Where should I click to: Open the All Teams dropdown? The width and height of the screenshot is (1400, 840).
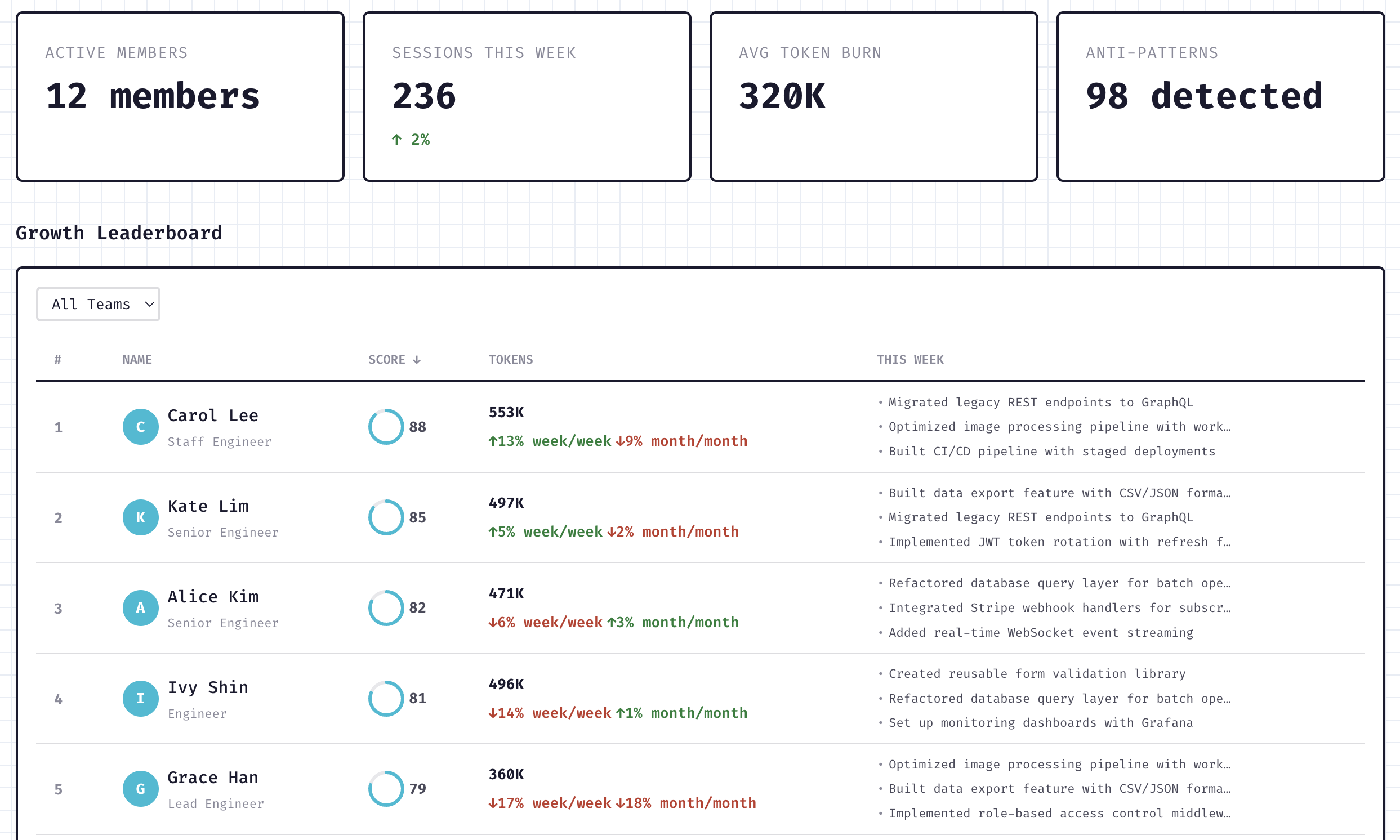click(98, 304)
